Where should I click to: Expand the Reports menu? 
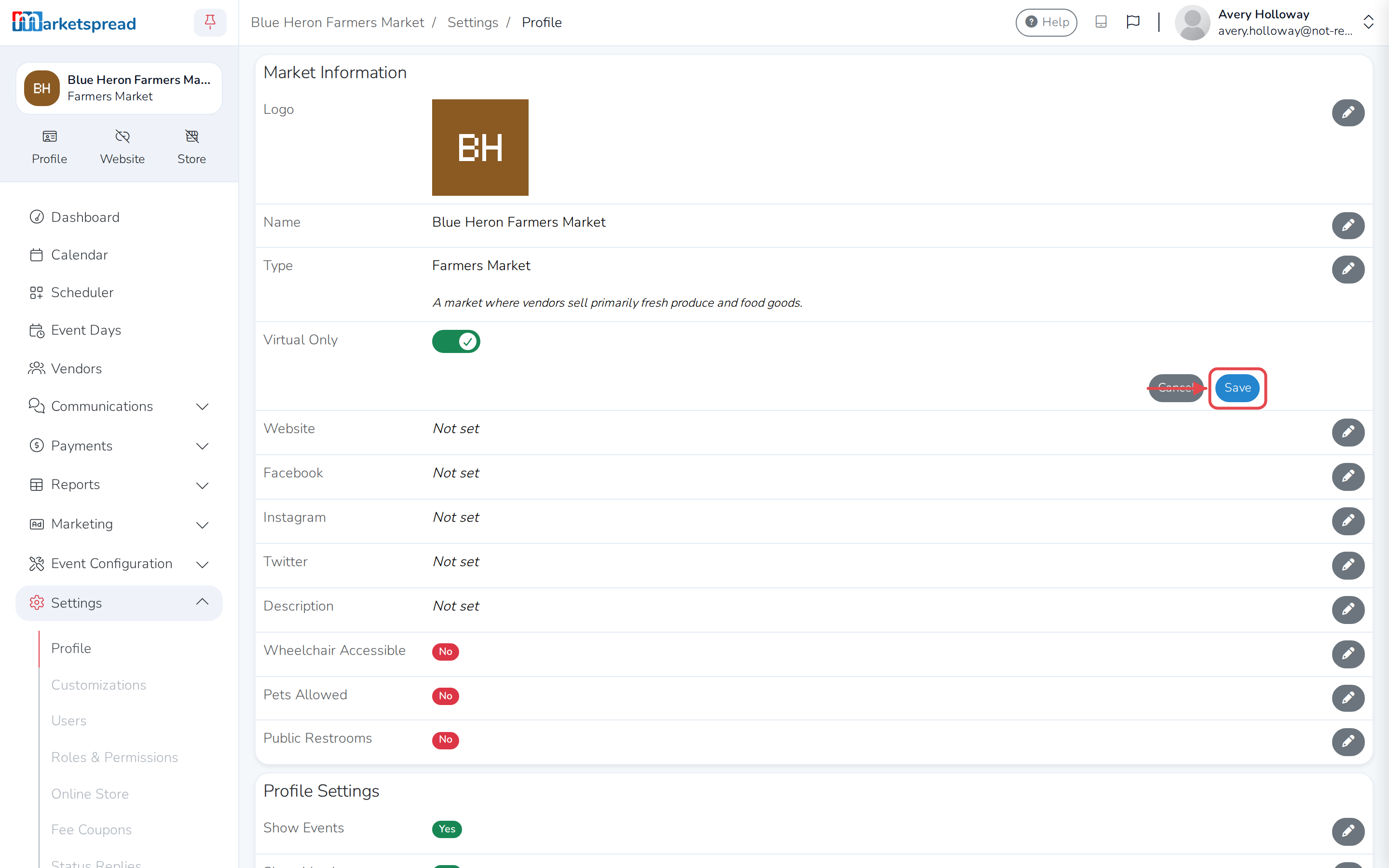click(119, 485)
